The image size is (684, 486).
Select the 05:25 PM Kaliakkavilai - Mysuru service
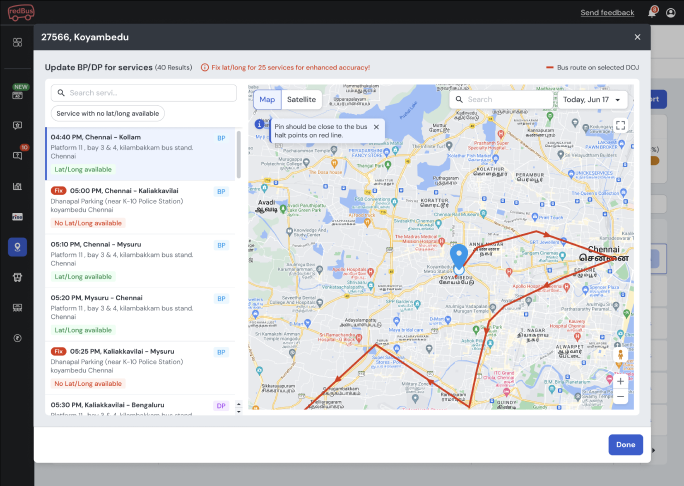[x=140, y=368]
